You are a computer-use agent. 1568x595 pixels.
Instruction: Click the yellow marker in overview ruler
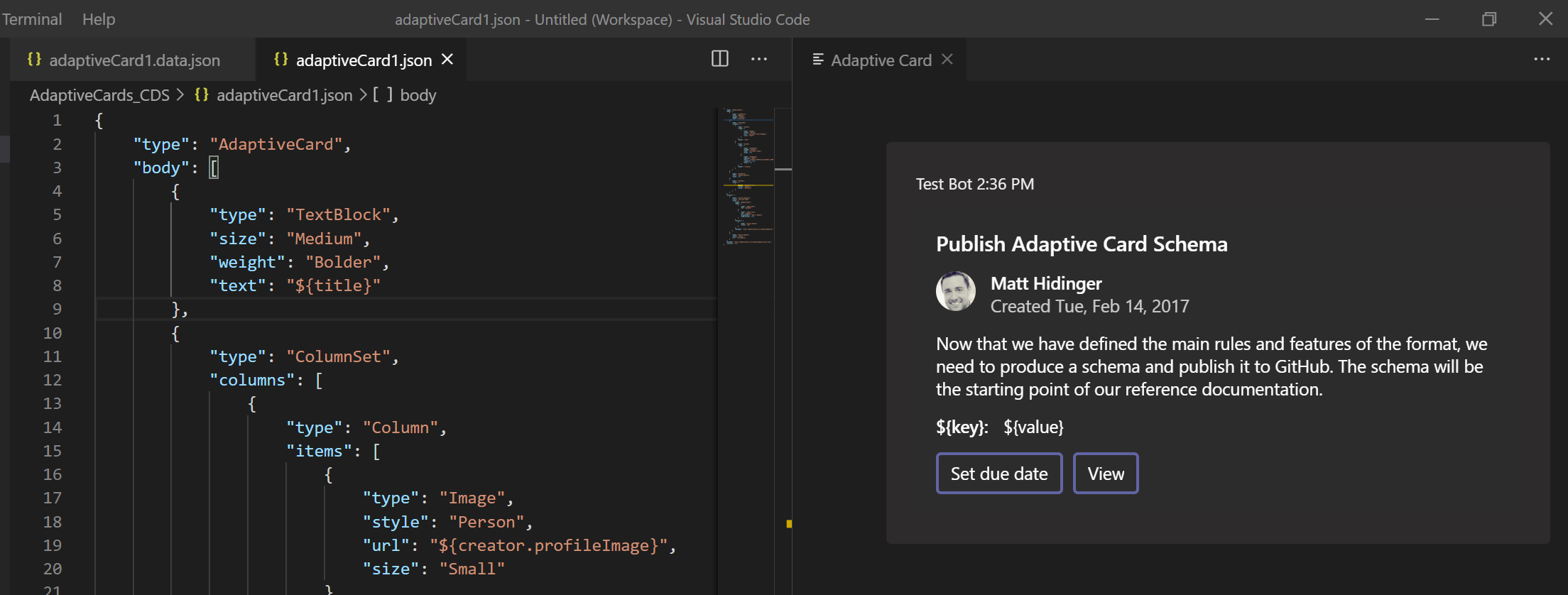(x=788, y=524)
